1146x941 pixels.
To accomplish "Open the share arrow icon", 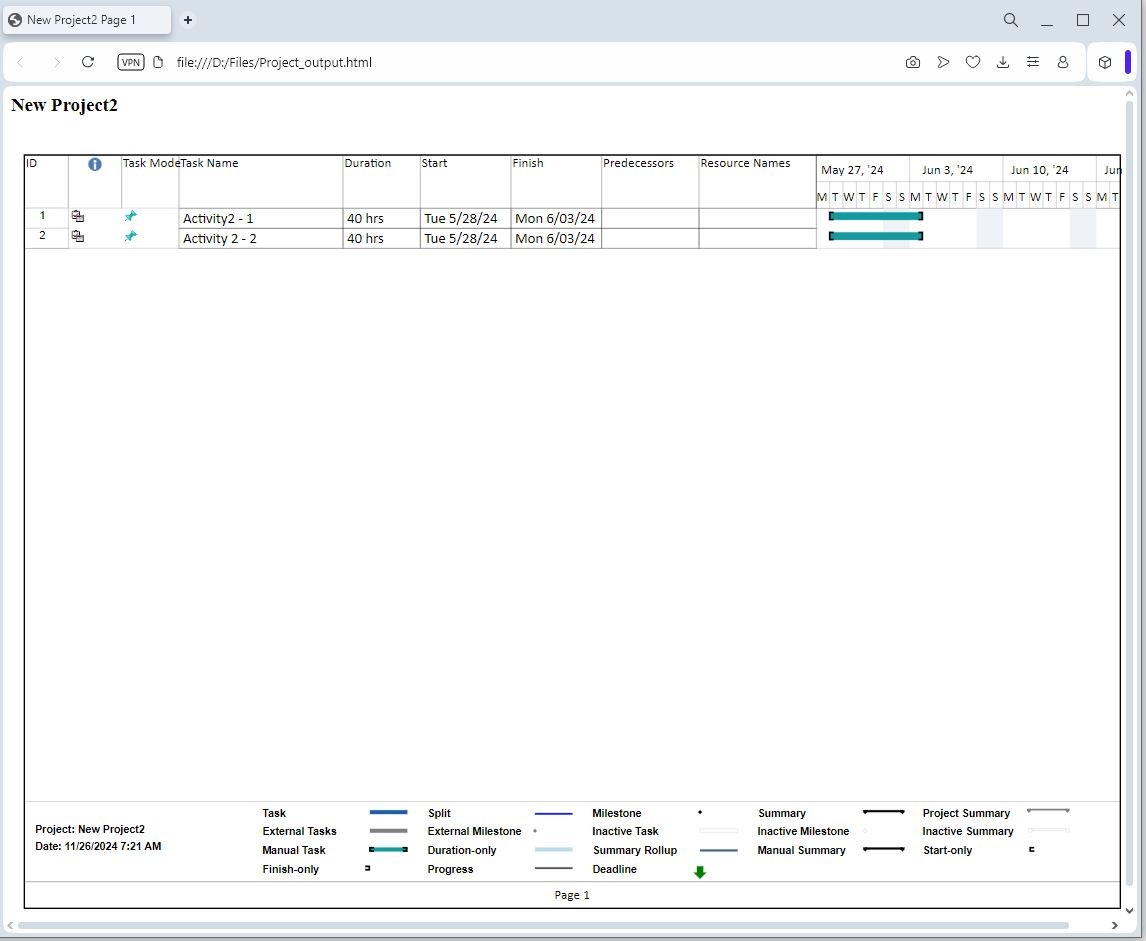I will (943, 62).
